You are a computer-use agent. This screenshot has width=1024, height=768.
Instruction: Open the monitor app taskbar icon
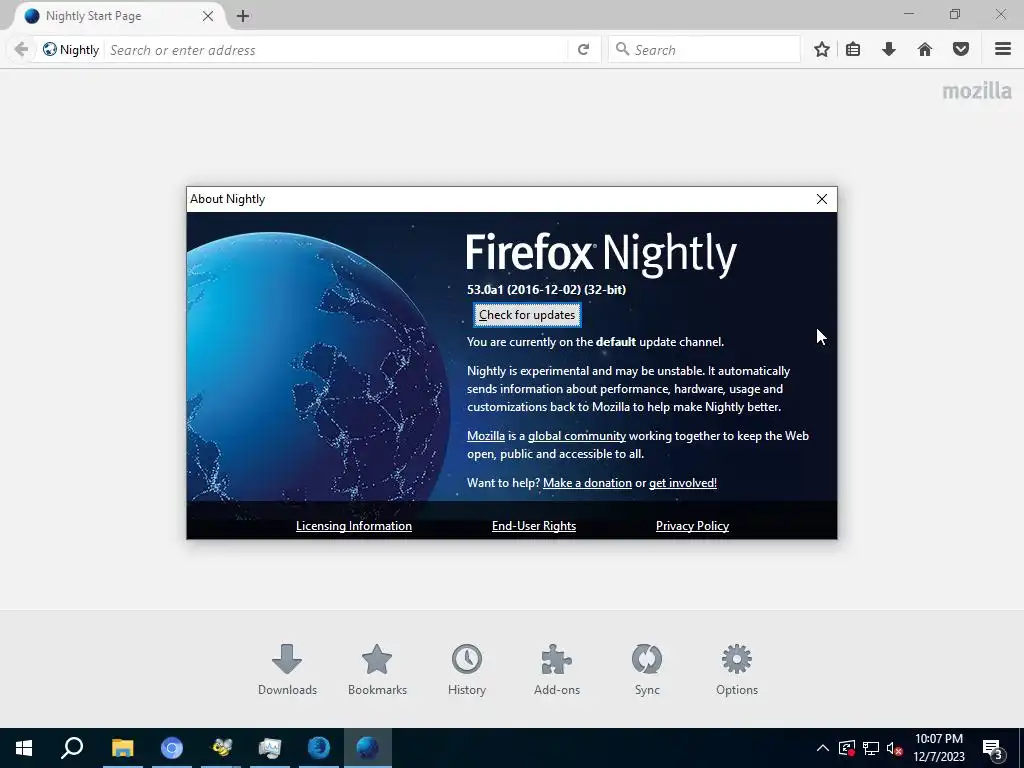click(270, 748)
